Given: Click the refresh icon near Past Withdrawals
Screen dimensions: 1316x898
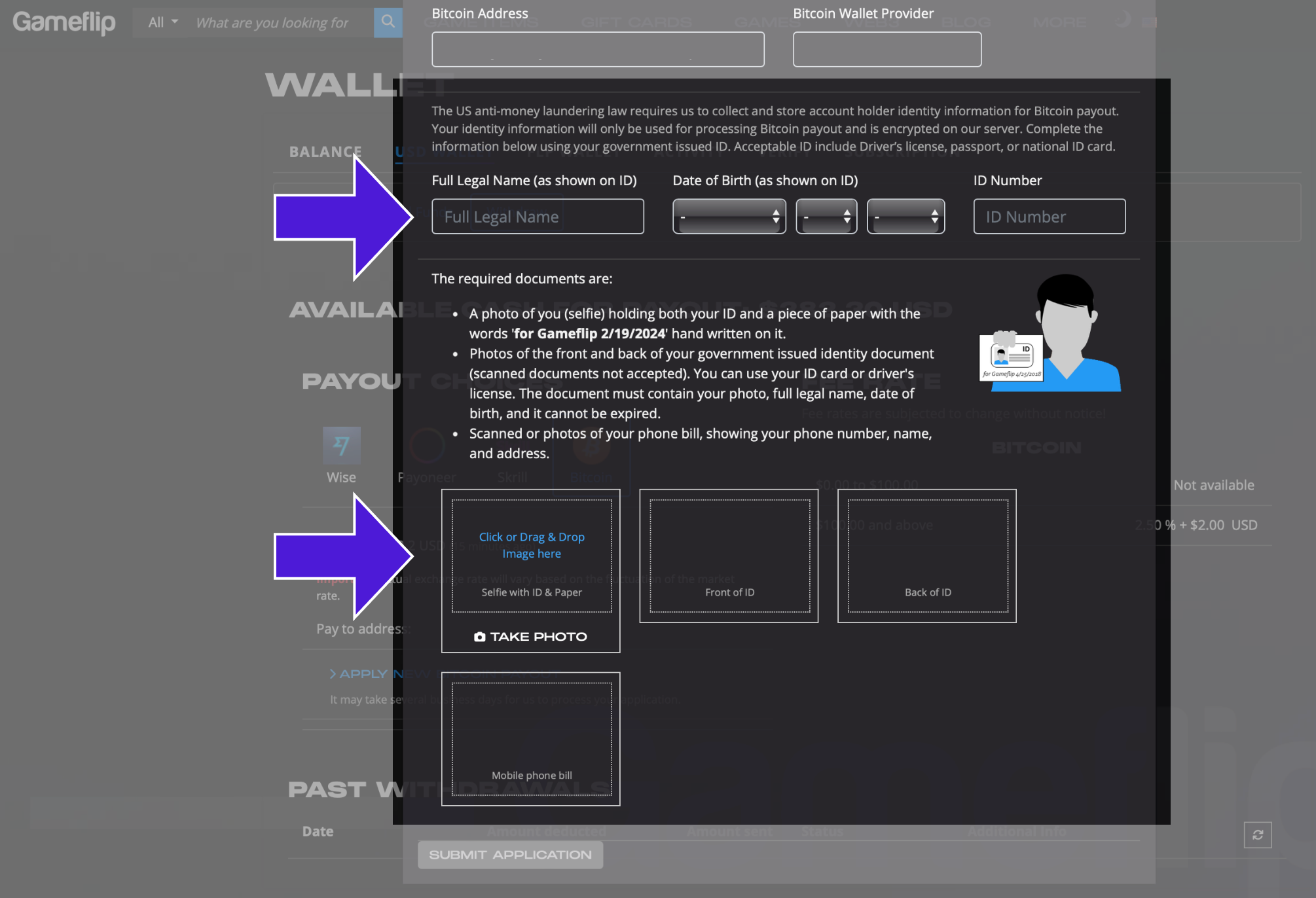Looking at the screenshot, I should click(1257, 835).
